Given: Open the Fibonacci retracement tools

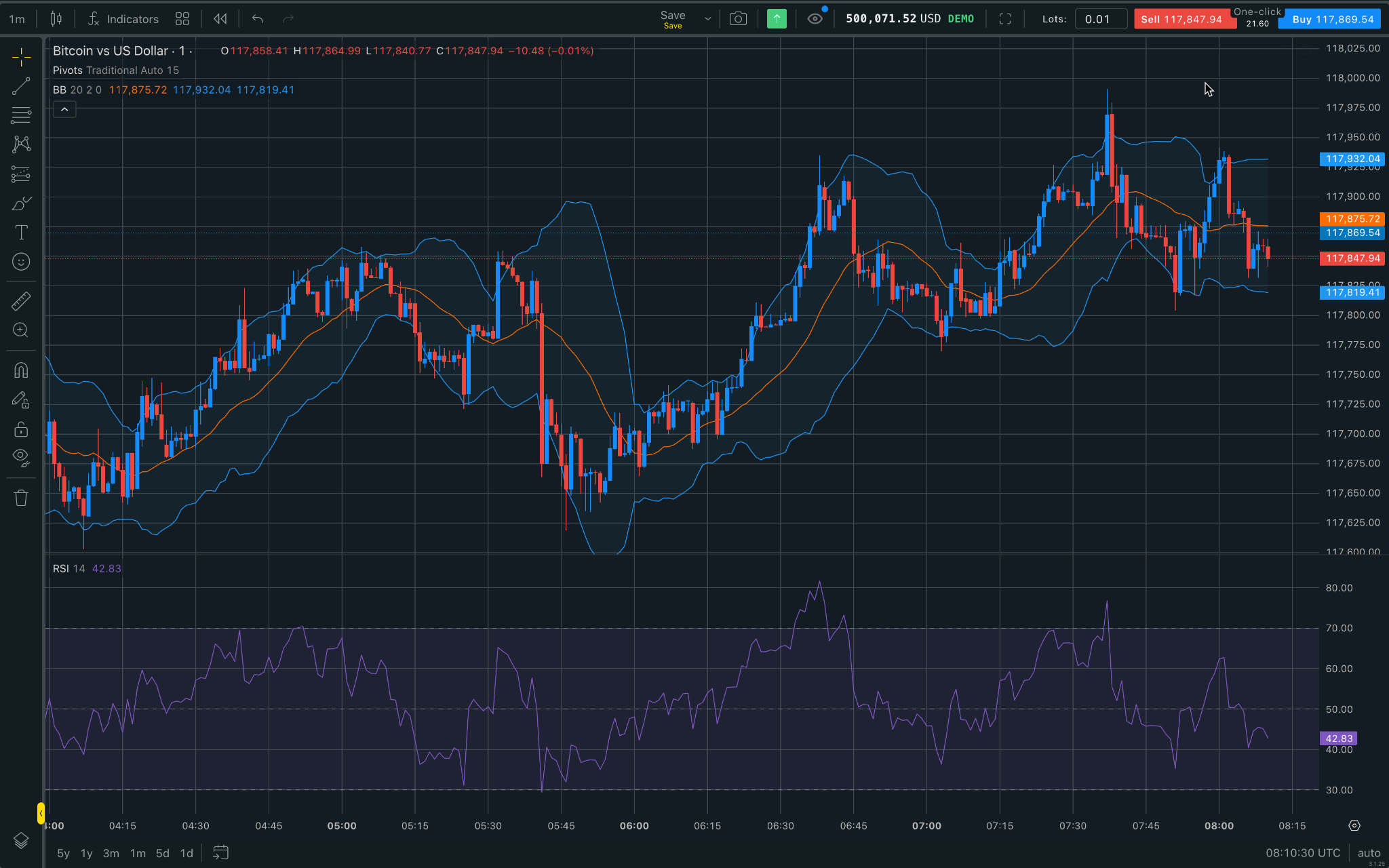Looking at the screenshot, I should click(21, 115).
